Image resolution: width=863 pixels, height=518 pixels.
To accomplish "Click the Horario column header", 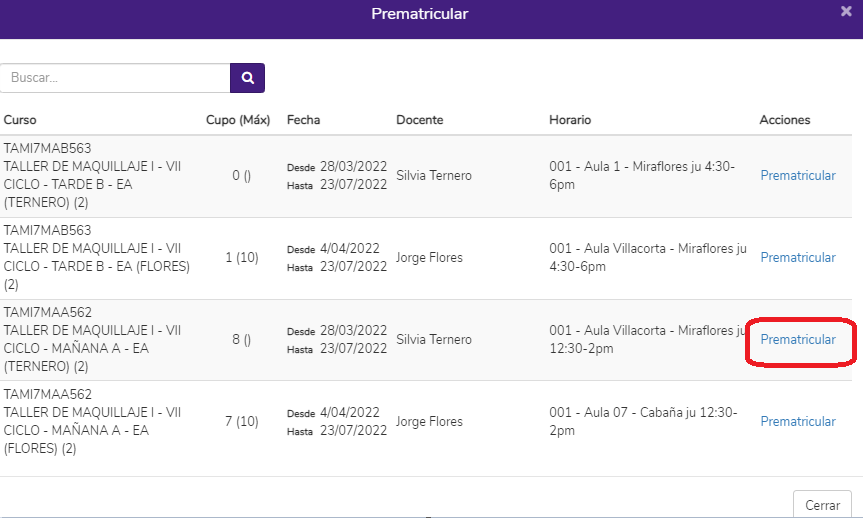I will (570, 120).
